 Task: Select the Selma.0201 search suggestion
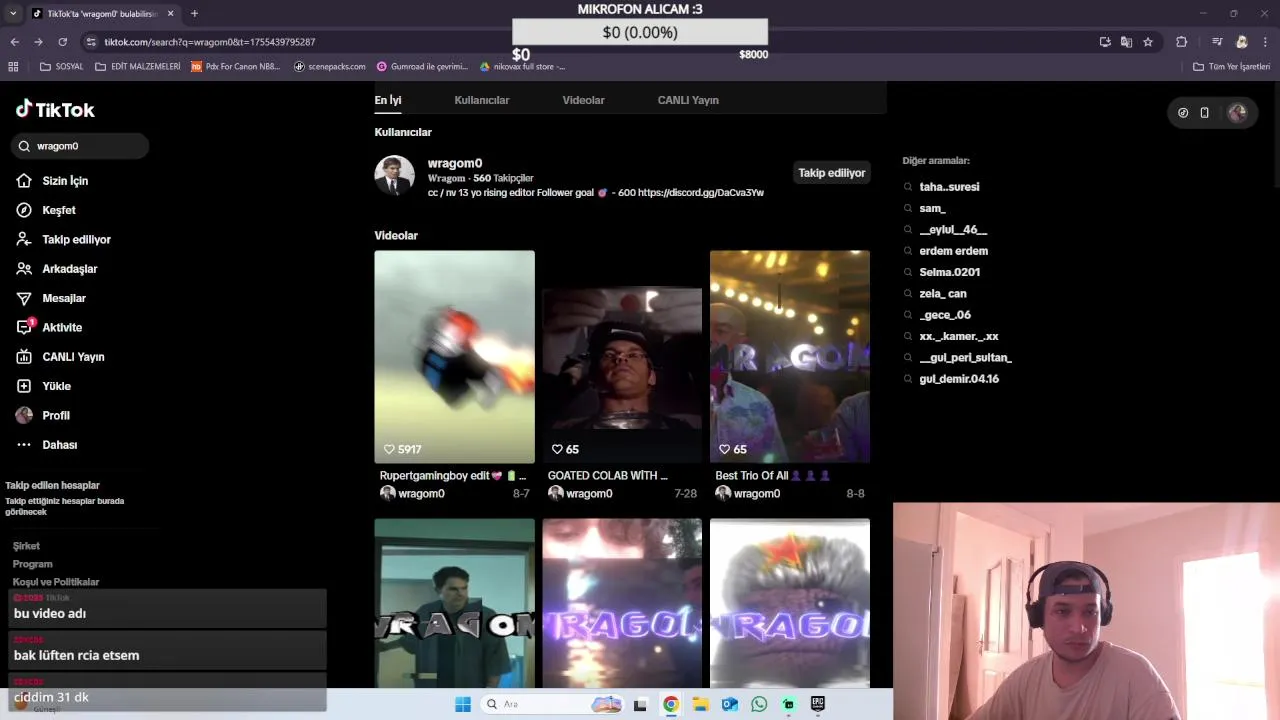pyautogui.click(x=949, y=272)
